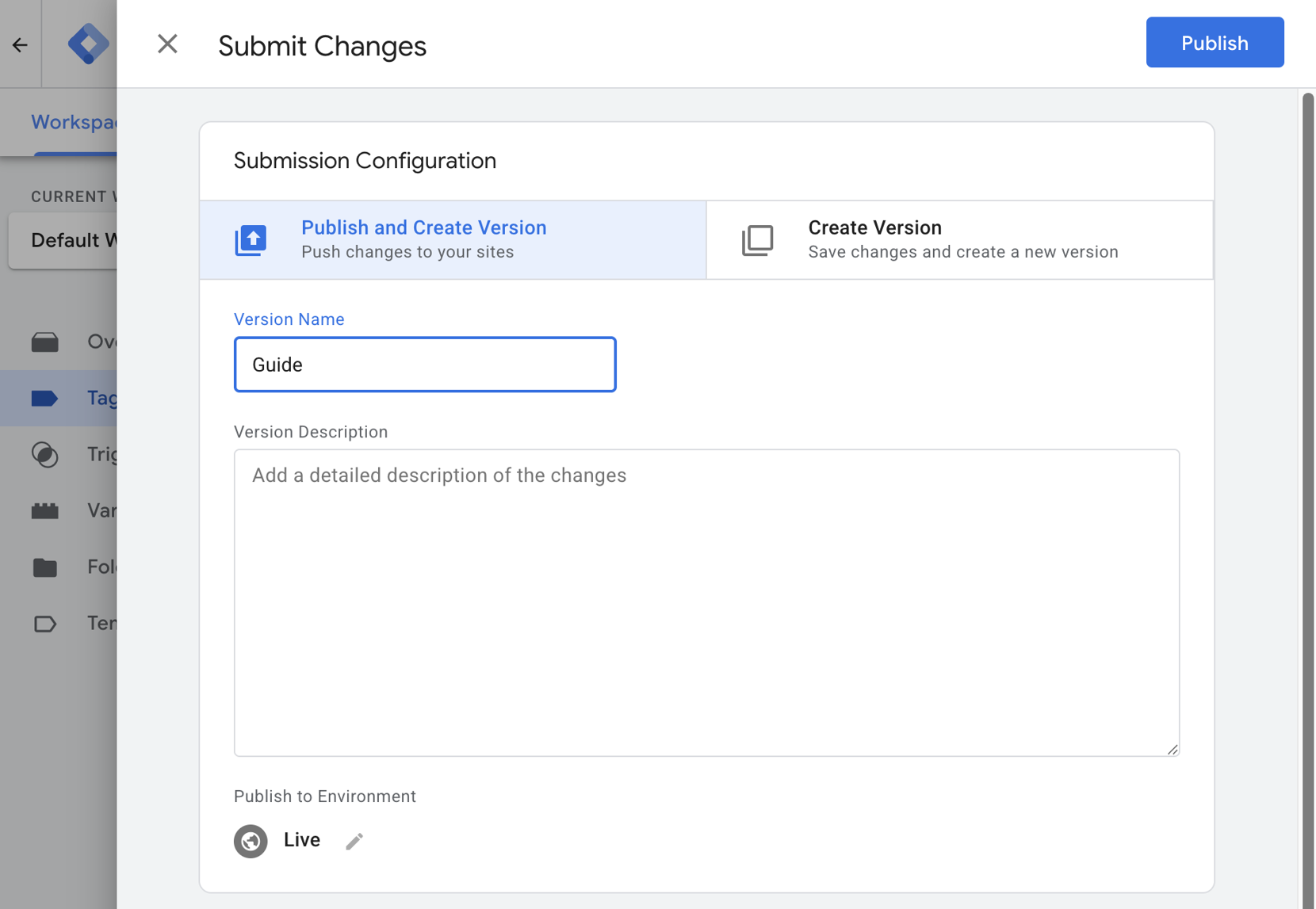Click the Live environment globe icon
1316x909 pixels.
click(251, 841)
